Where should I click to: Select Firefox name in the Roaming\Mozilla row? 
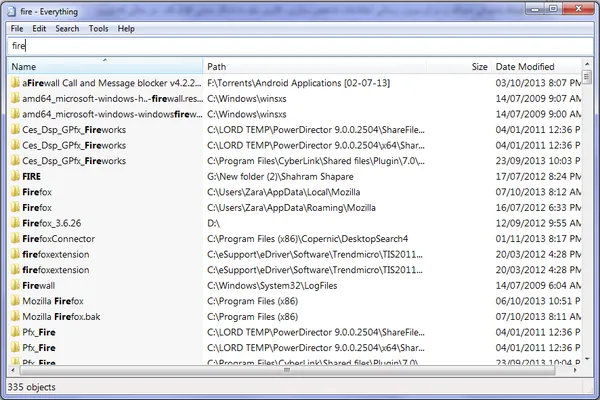pyautogui.click(x=37, y=208)
